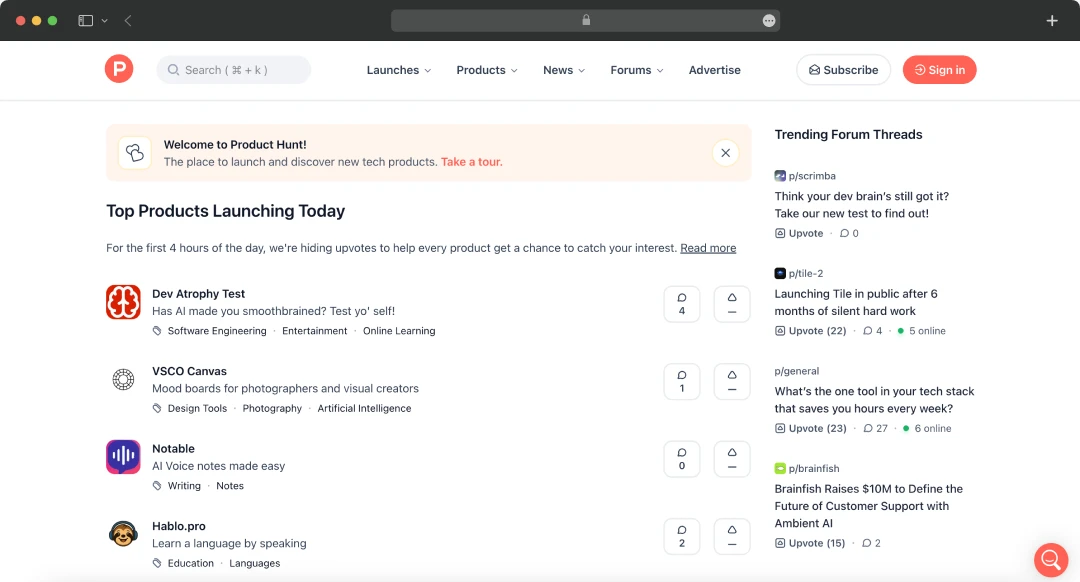Select the Entertainment tag
Image resolution: width=1080 pixels, height=582 pixels.
pos(315,331)
